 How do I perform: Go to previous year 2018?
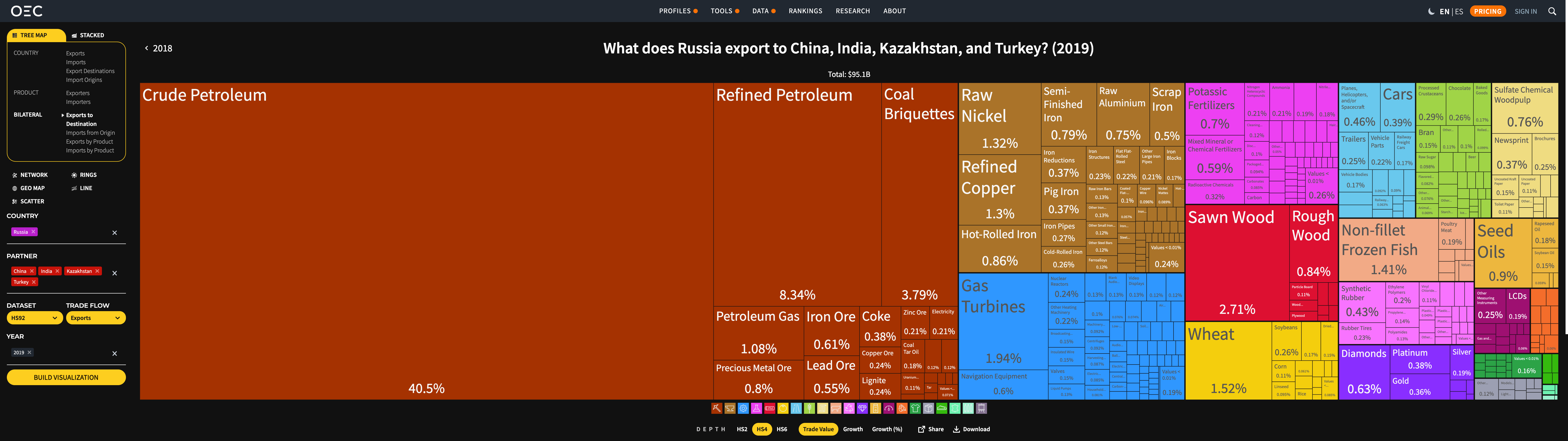(x=158, y=48)
